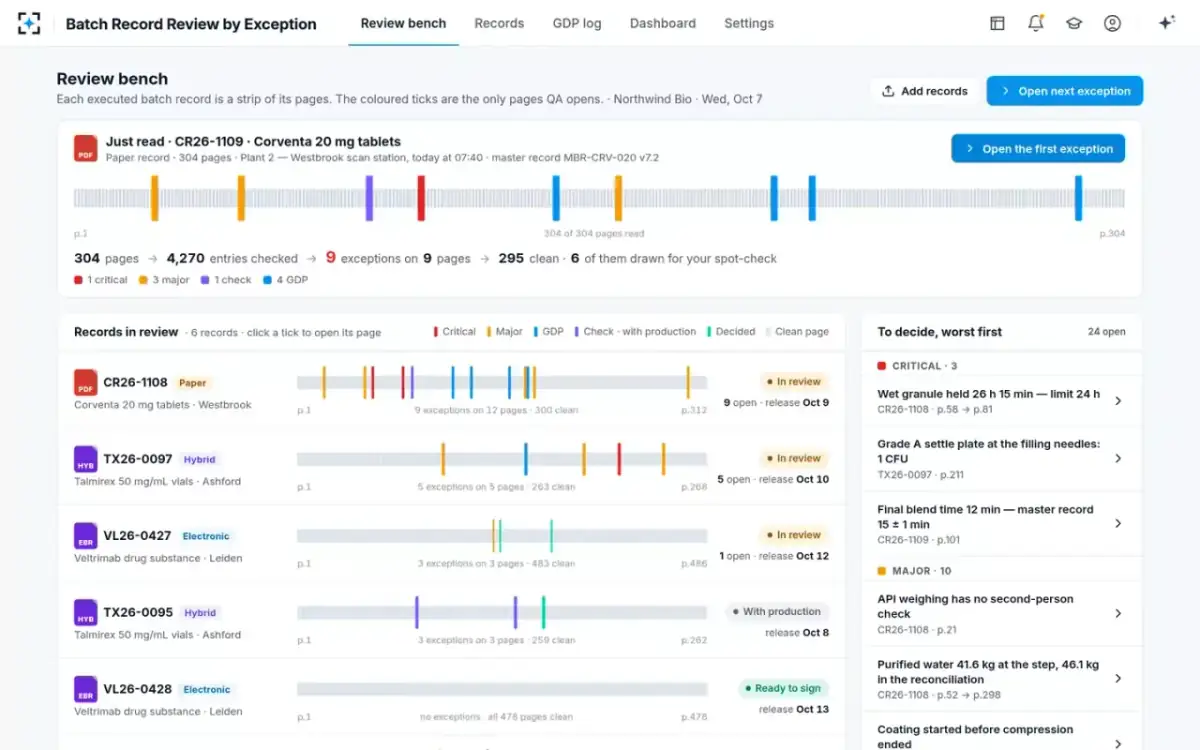Click With production badge for TX26-0095
The width and height of the screenshot is (1200, 750).
point(777,612)
